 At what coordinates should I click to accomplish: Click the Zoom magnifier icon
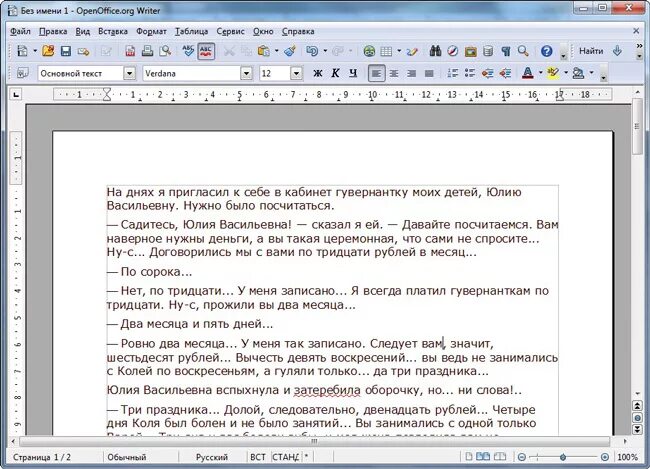523,51
